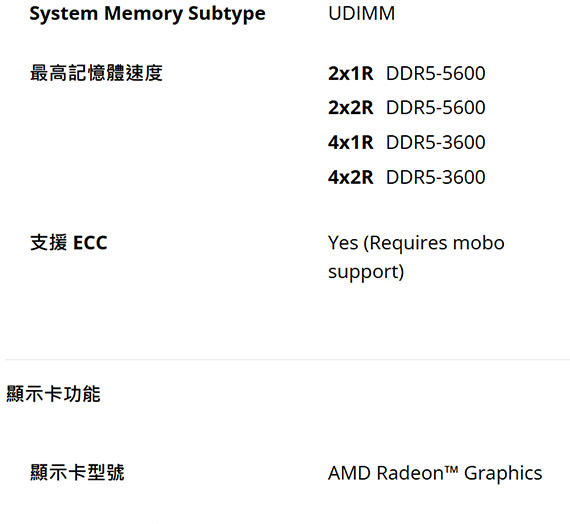
Task: Click the 2x1R memory configuration label
Action: [350, 73]
